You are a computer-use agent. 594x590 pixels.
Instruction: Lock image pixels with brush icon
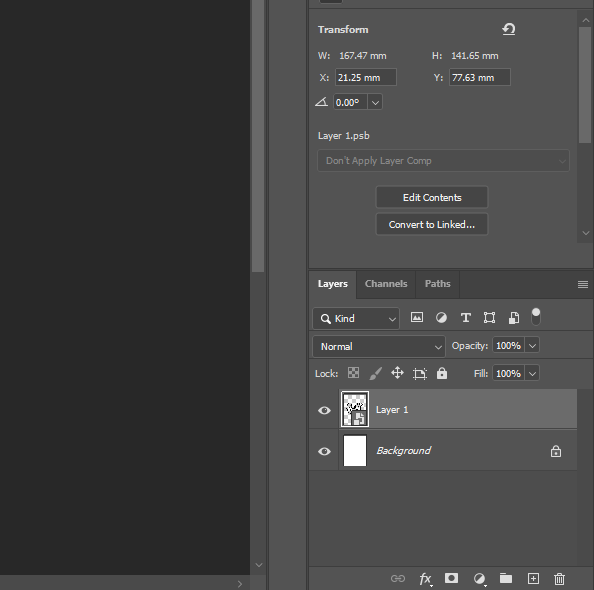point(375,373)
